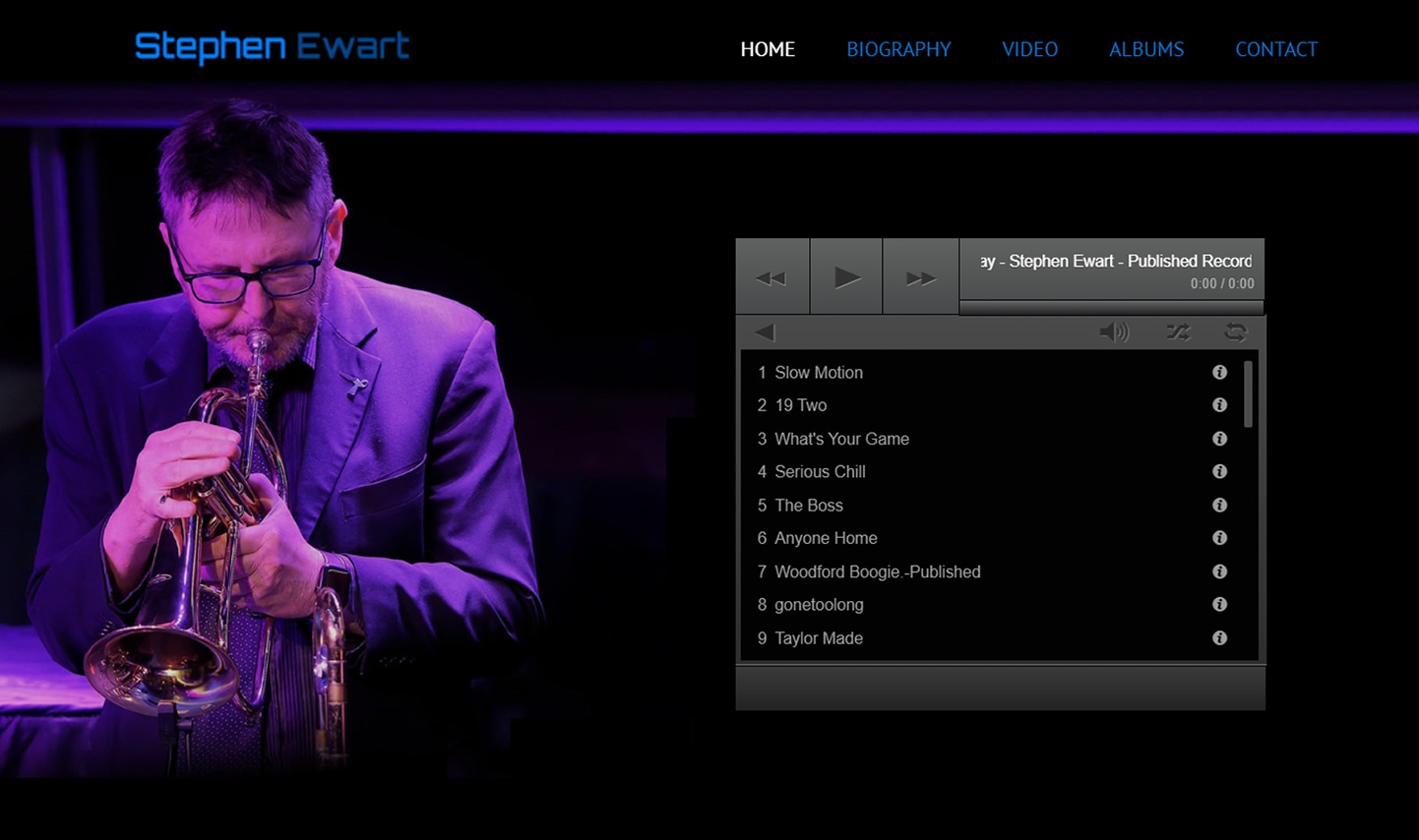Image resolution: width=1419 pixels, height=840 pixels.
Task: Open the Biography menu page
Action: 898,49
